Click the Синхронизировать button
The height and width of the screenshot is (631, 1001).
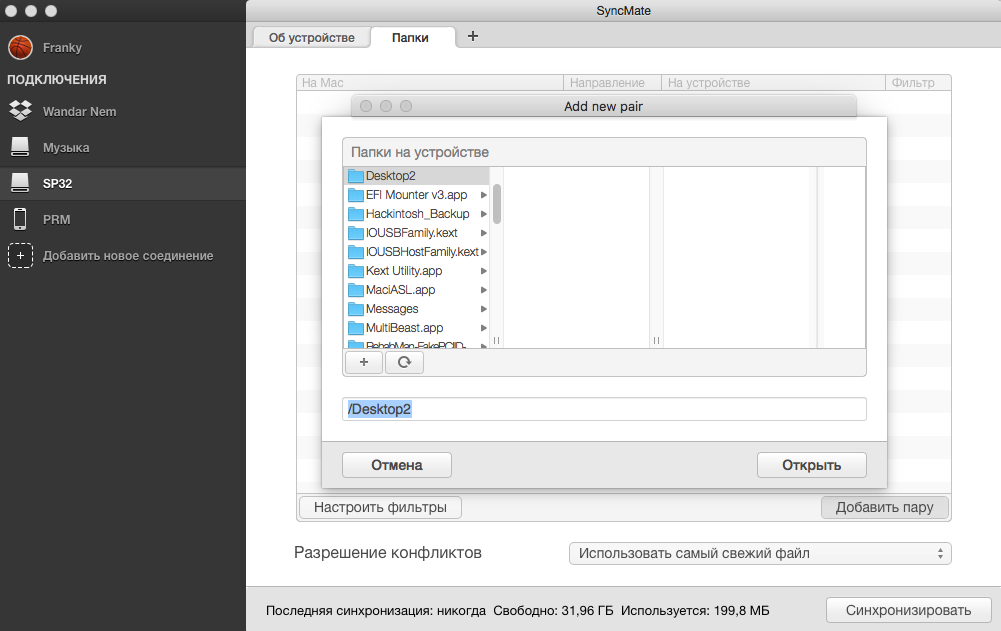[908, 610]
